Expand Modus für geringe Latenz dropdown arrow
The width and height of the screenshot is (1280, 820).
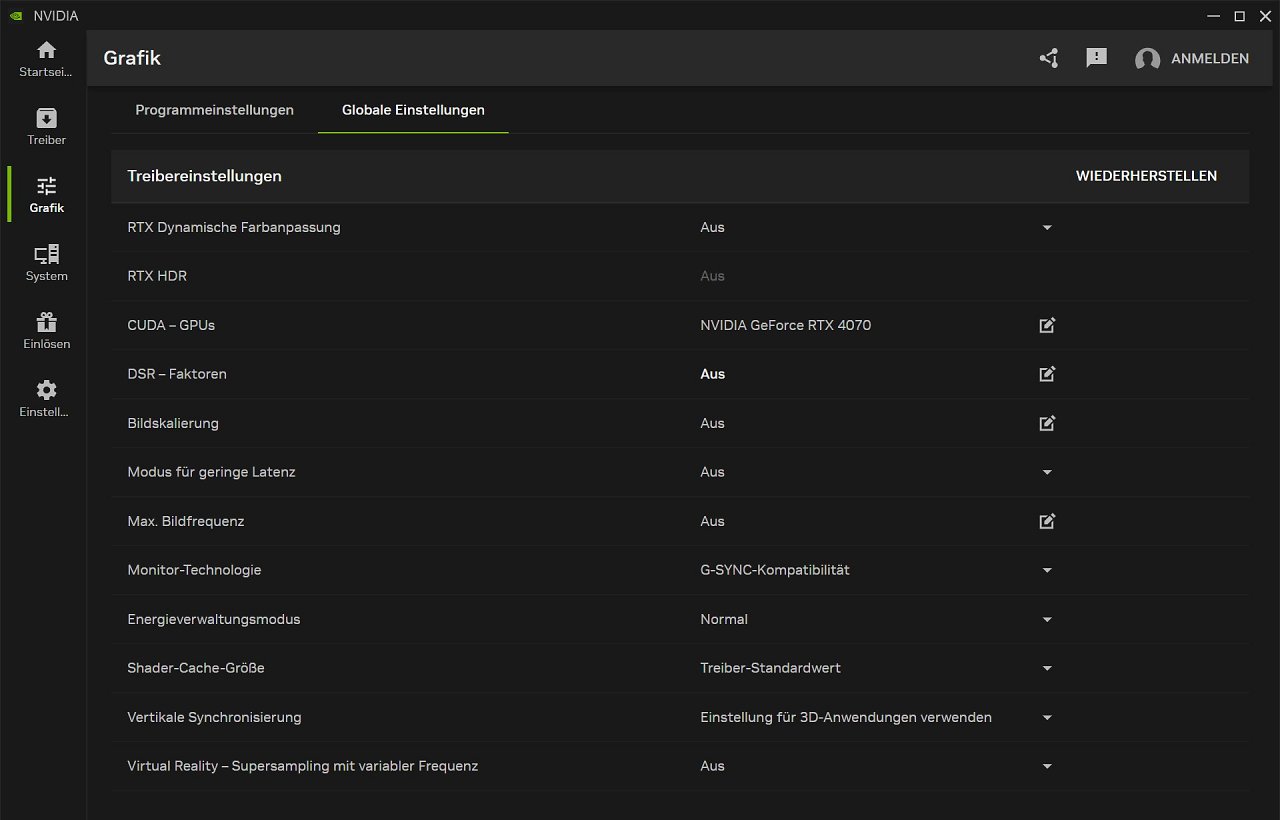point(1047,472)
